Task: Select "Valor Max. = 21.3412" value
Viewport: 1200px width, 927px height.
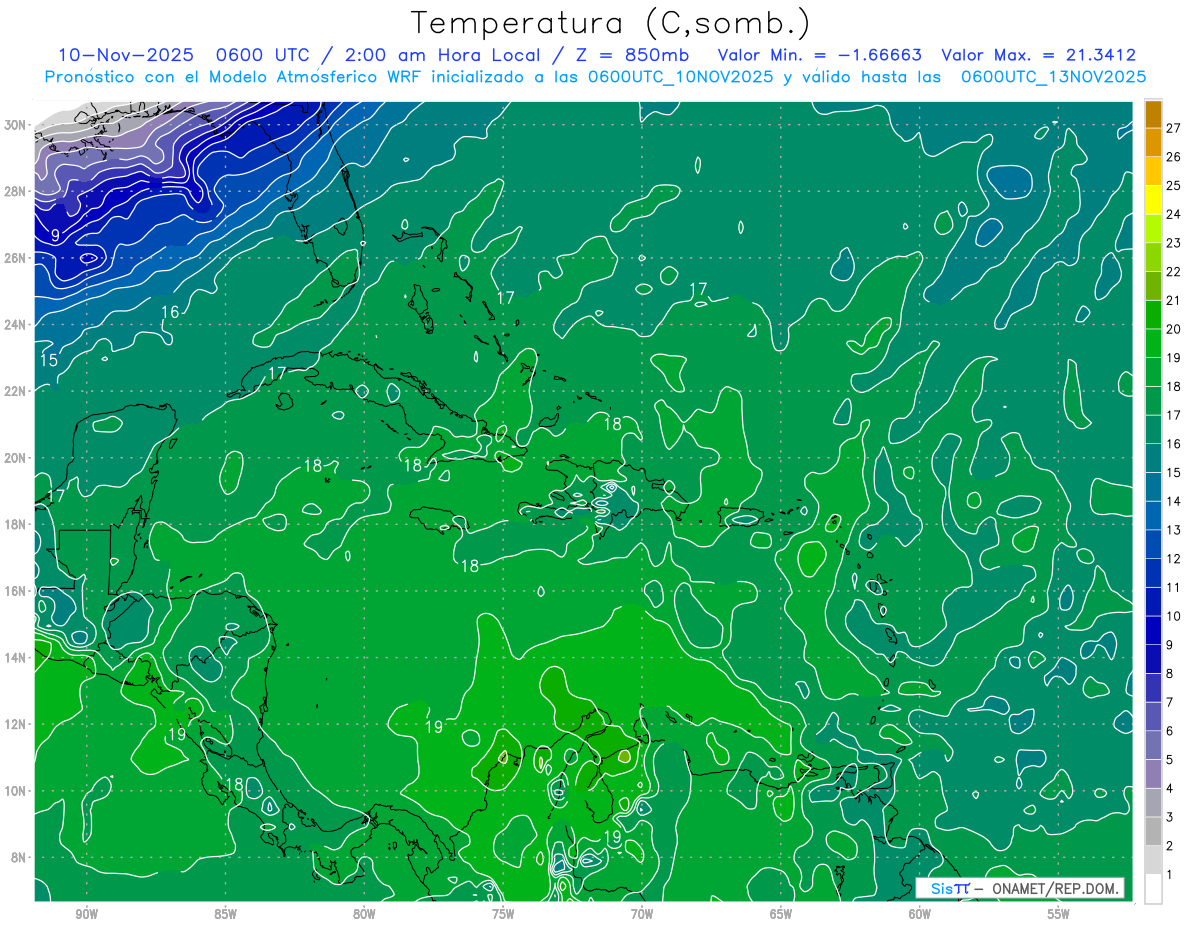Action: pyautogui.click(x=1039, y=55)
